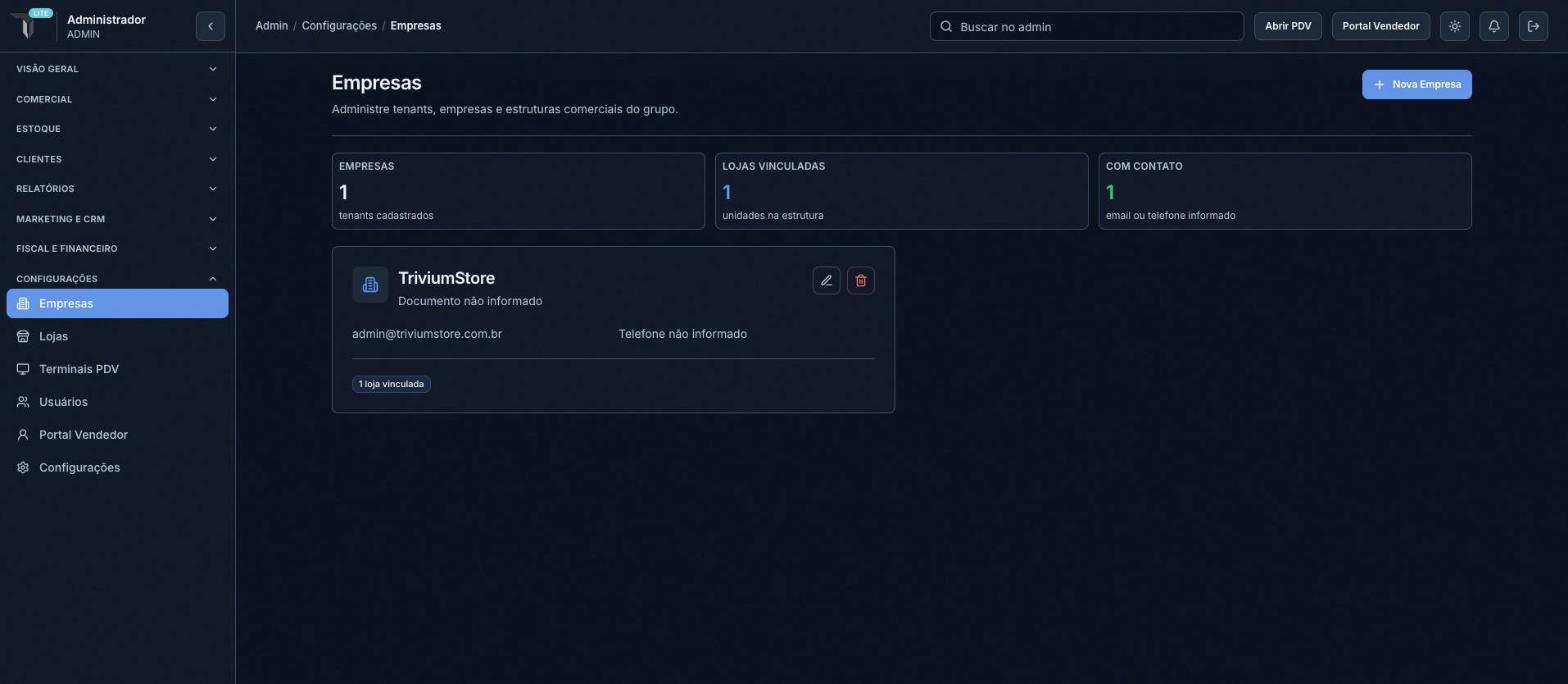Open the Lojas menu item
The height and width of the screenshot is (684, 1568).
tap(117, 337)
